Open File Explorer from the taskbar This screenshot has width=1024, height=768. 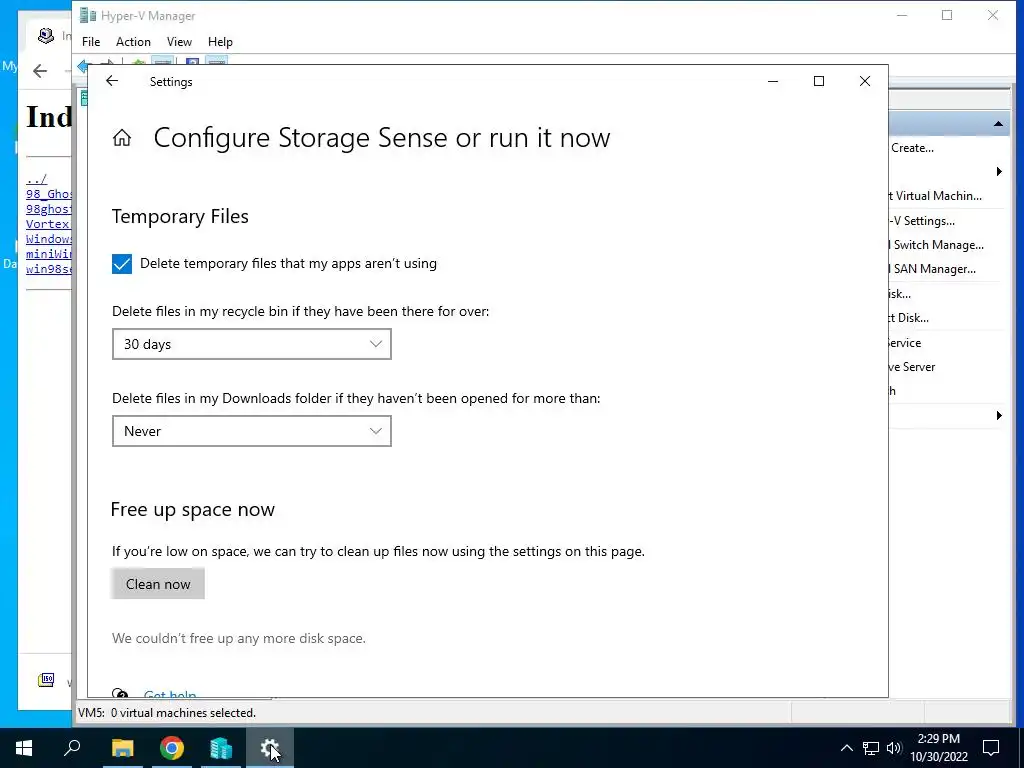click(x=122, y=748)
